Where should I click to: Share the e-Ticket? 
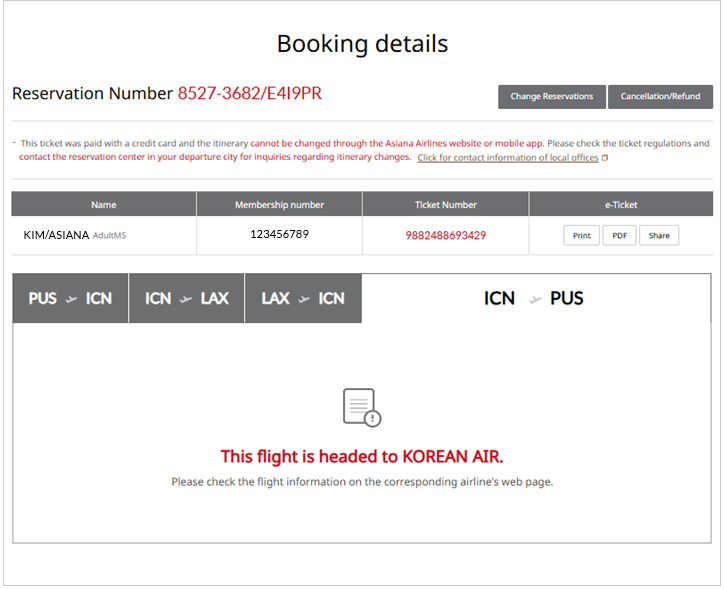[659, 235]
